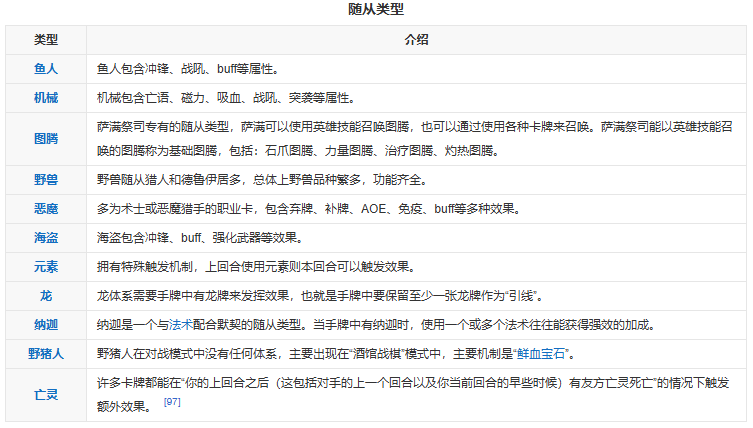This screenshot has width=753, height=428.
Task: Click the description starting 龙体系需要手牌
Action: pyautogui.click(x=320, y=296)
